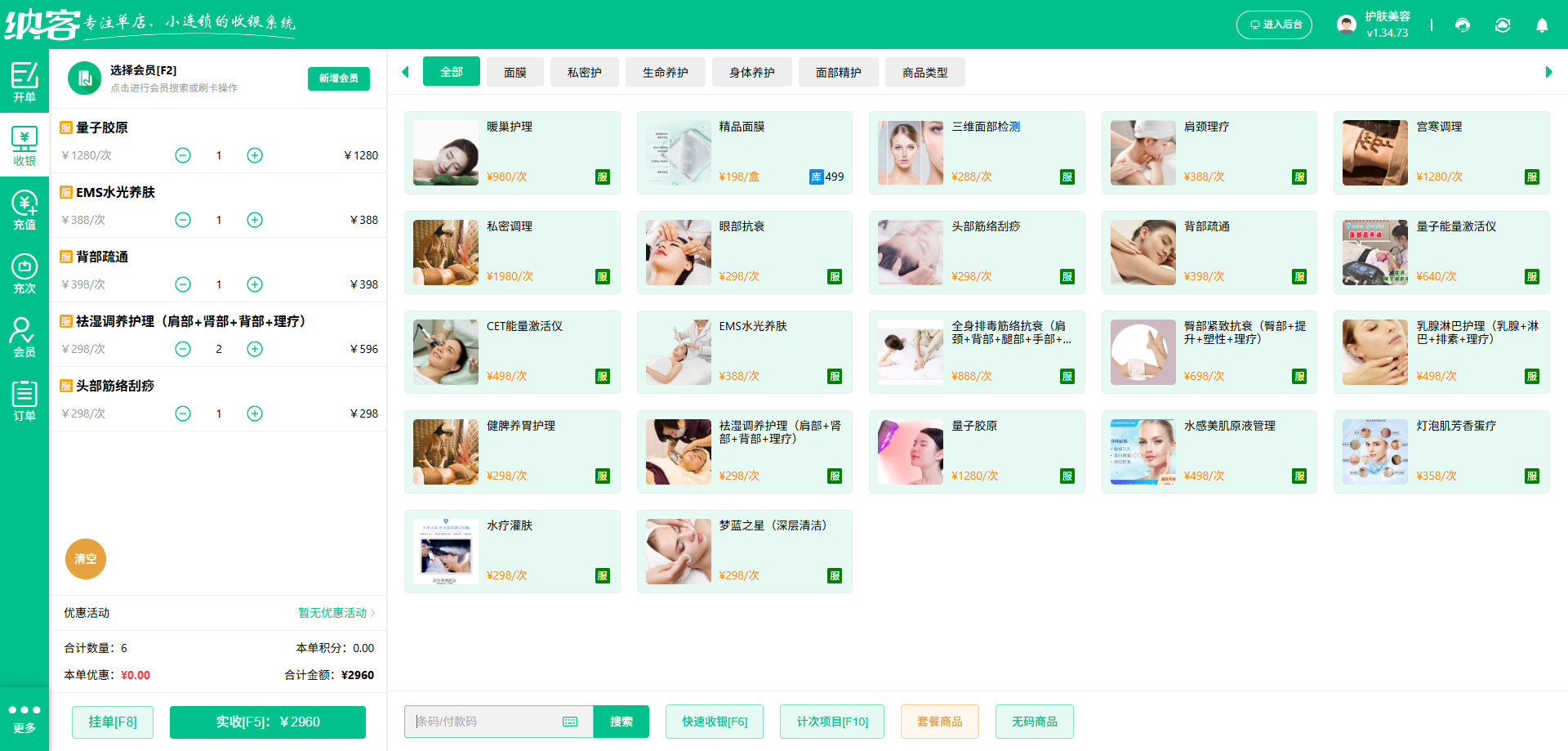1568x751 pixels.
Task: Decrease quantity of 祛湿调养护理 item
Action: [183, 349]
